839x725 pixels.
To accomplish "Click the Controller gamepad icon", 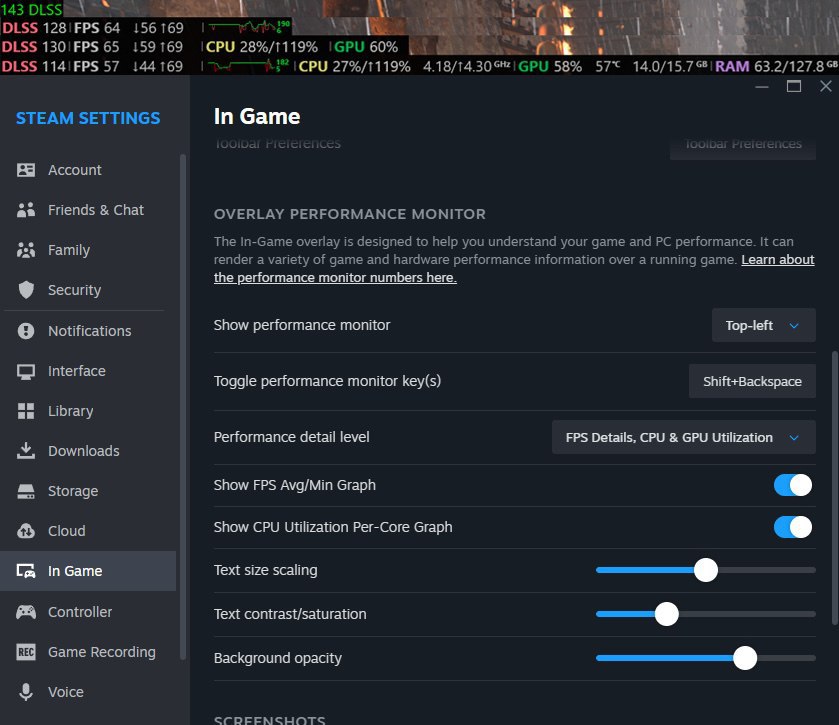I will (x=27, y=612).
